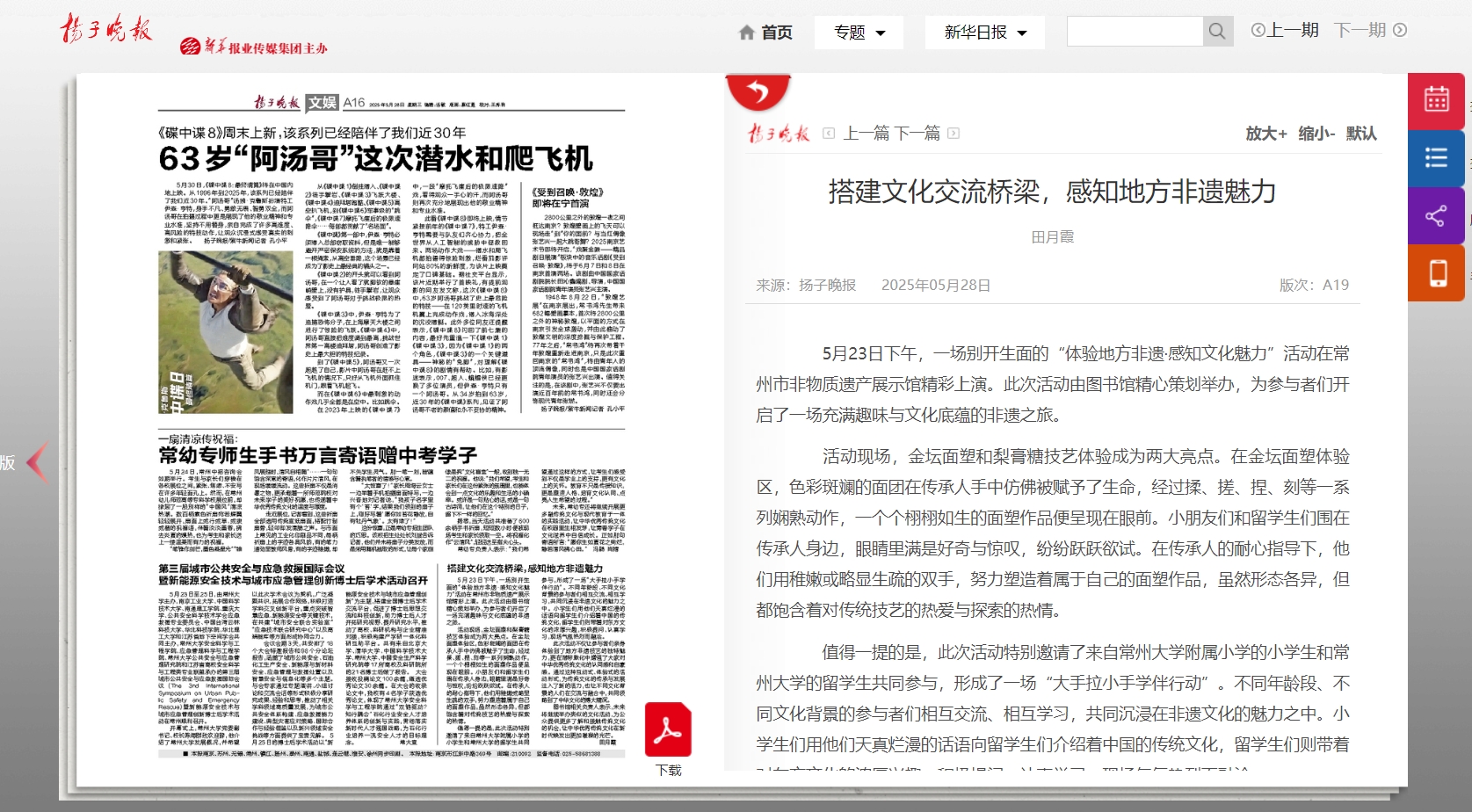Open the orange mobile version icon
Viewport: 1472px width, 812px height.
[x=1436, y=273]
